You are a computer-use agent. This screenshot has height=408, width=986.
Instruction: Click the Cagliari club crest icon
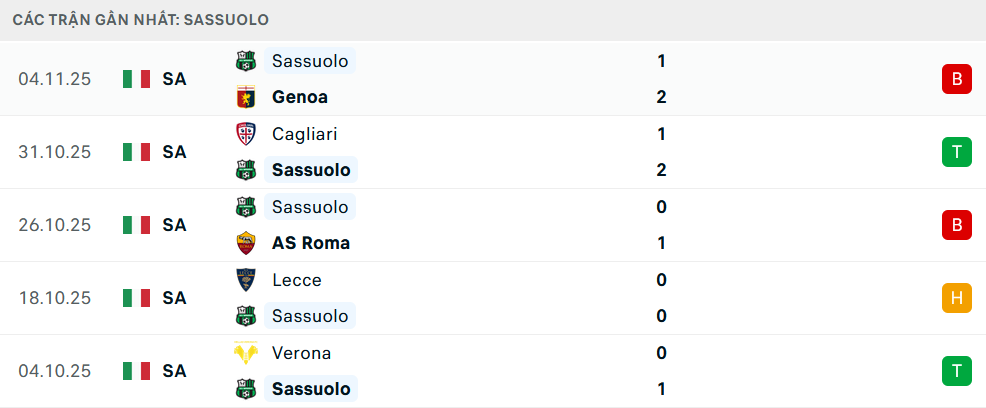245,134
